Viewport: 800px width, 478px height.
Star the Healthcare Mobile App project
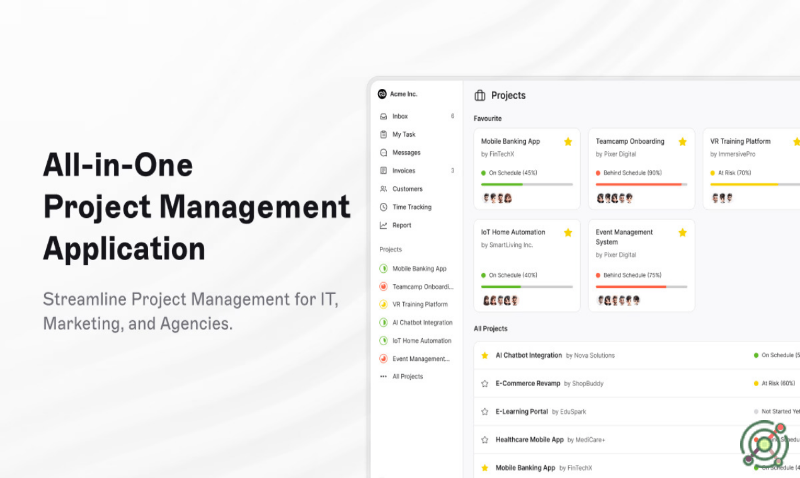pyautogui.click(x=485, y=439)
